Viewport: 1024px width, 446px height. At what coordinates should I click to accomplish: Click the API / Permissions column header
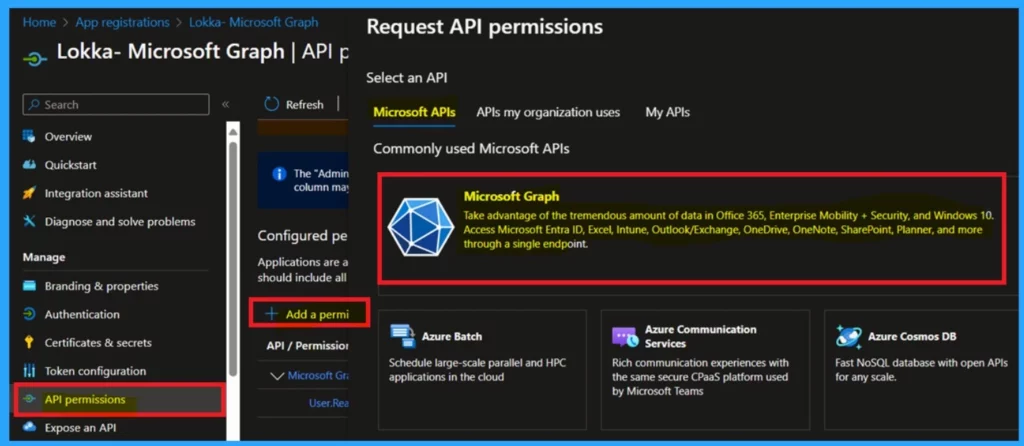[308, 345]
